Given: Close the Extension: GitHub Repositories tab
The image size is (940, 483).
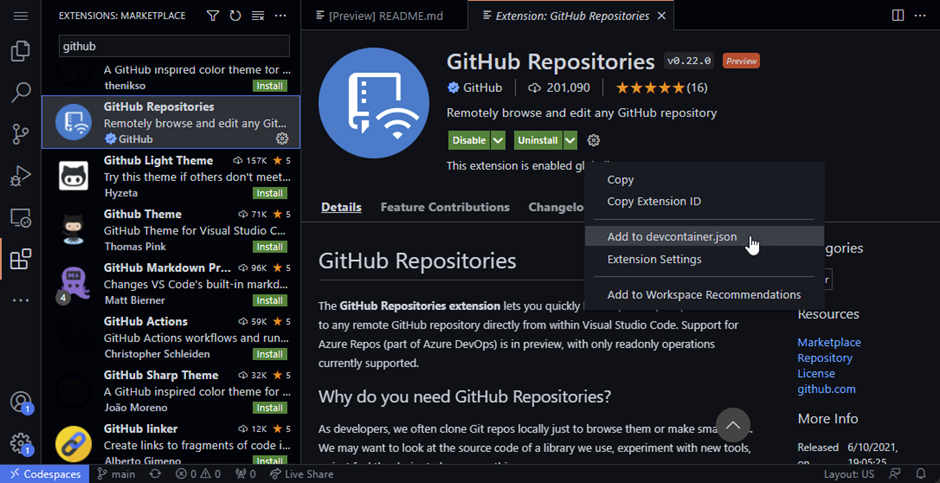Looking at the screenshot, I should (x=661, y=16).
